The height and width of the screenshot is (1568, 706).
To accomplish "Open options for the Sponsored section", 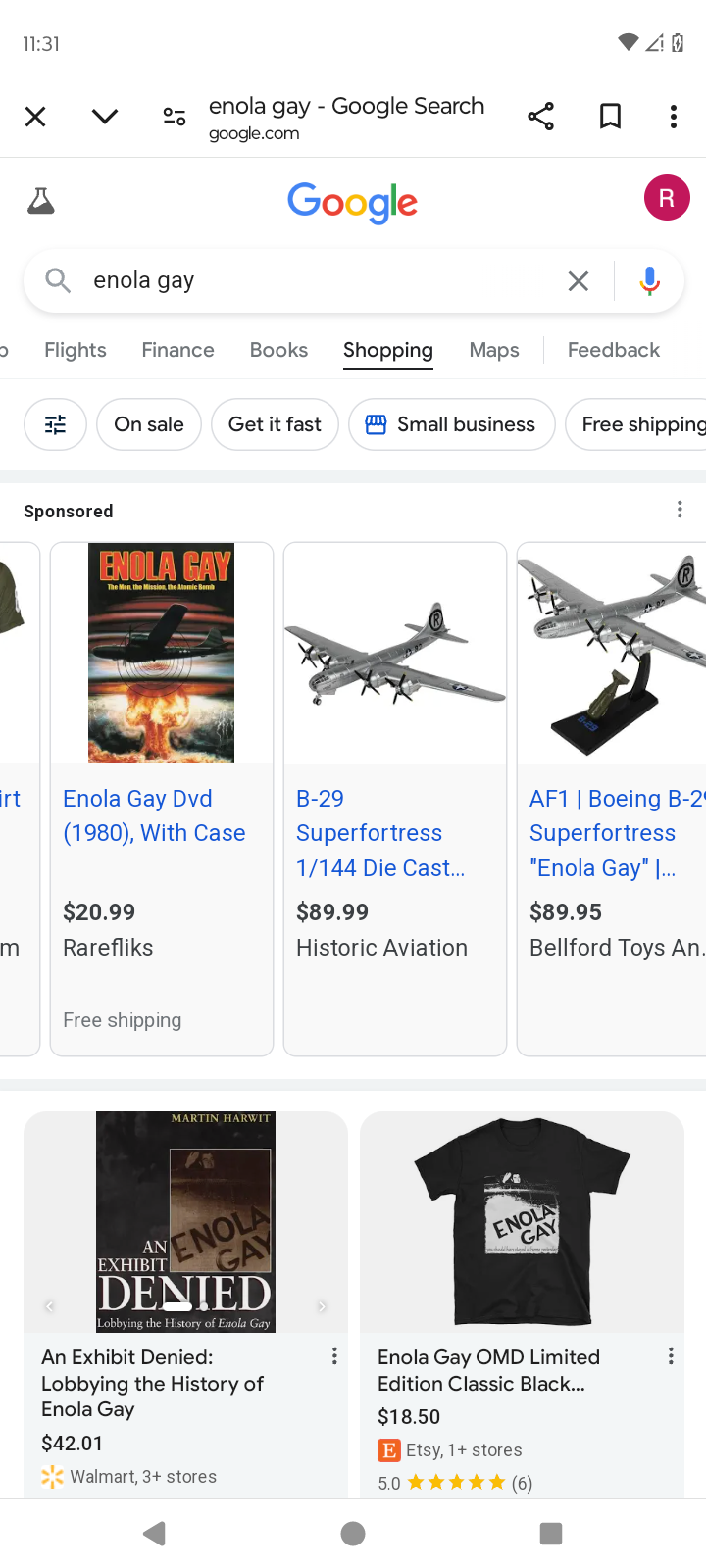I will point(680,510).
